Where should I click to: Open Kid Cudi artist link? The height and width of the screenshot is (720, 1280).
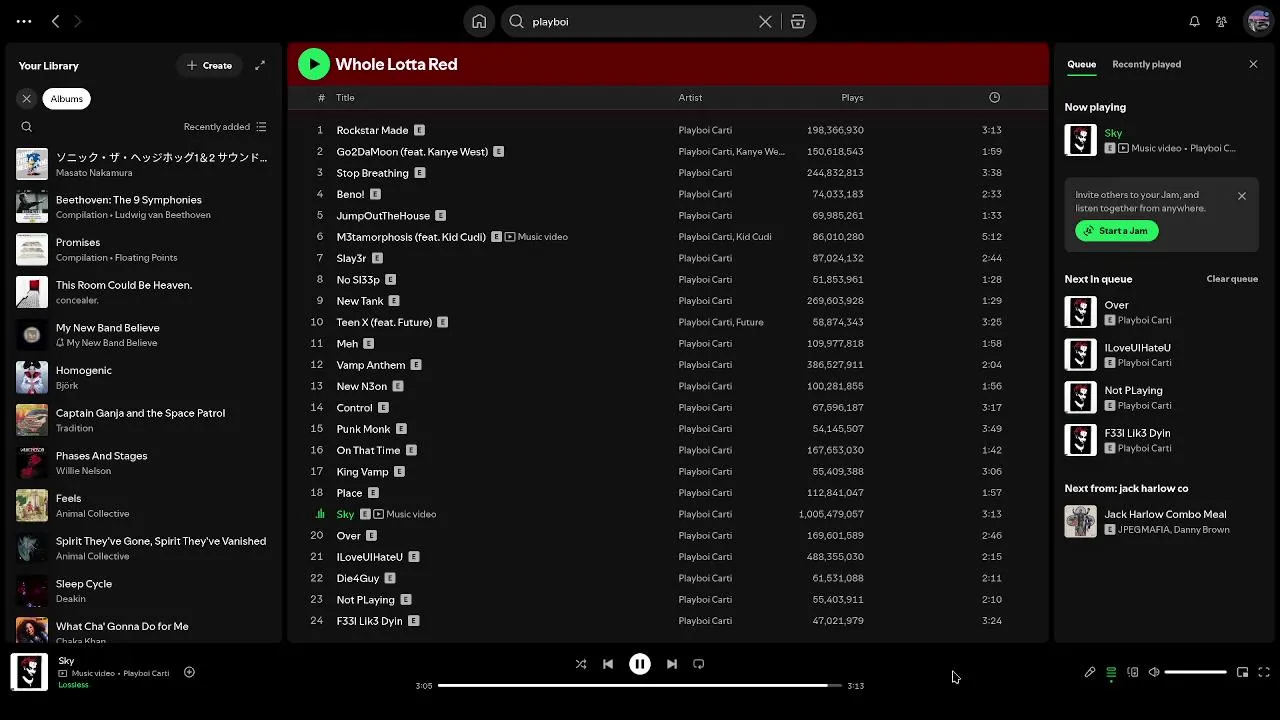click(756, 237)
